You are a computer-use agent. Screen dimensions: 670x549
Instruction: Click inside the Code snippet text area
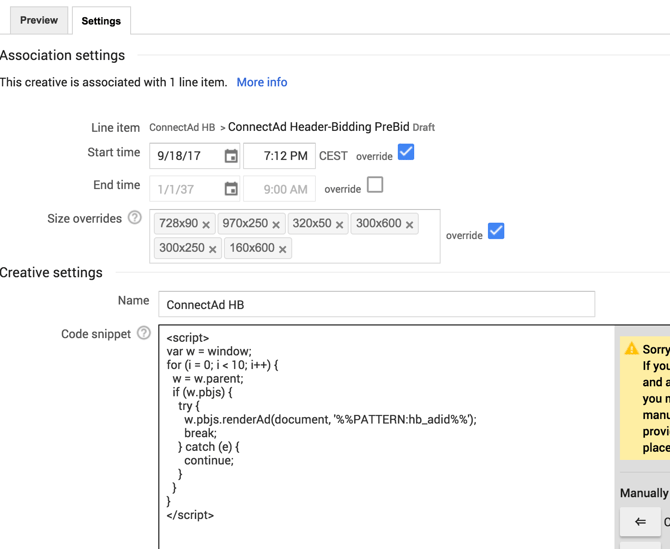pyautogui.click(x=386, y=437)
